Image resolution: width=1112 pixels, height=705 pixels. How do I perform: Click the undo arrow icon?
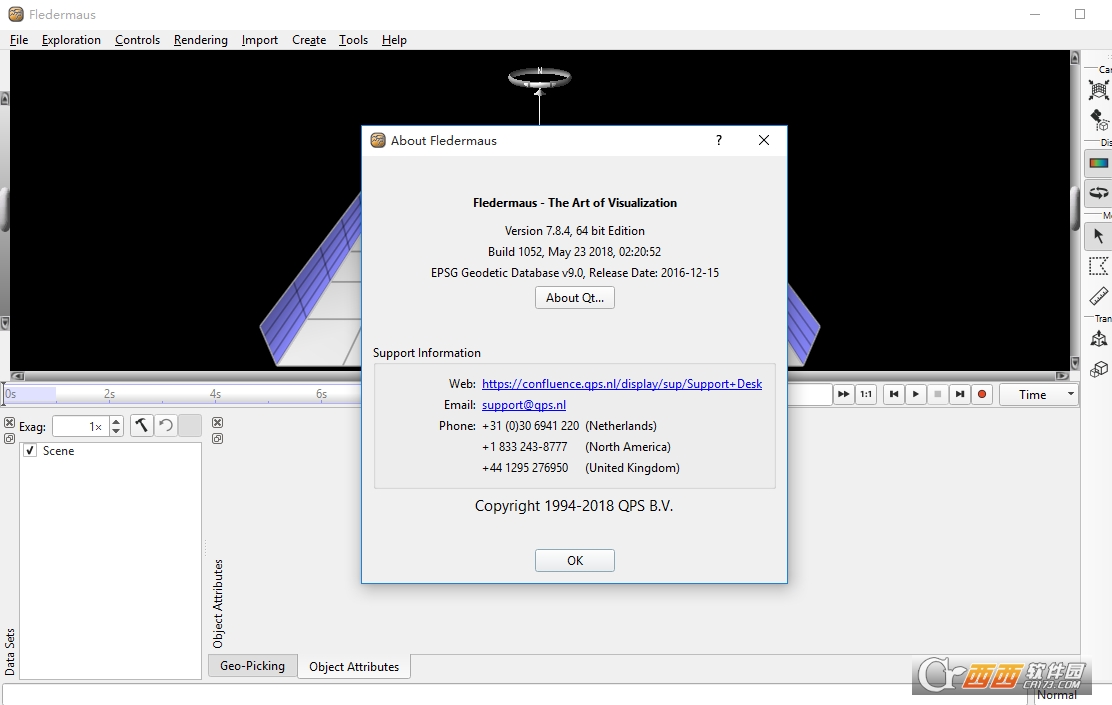click(x=166, y=426)
